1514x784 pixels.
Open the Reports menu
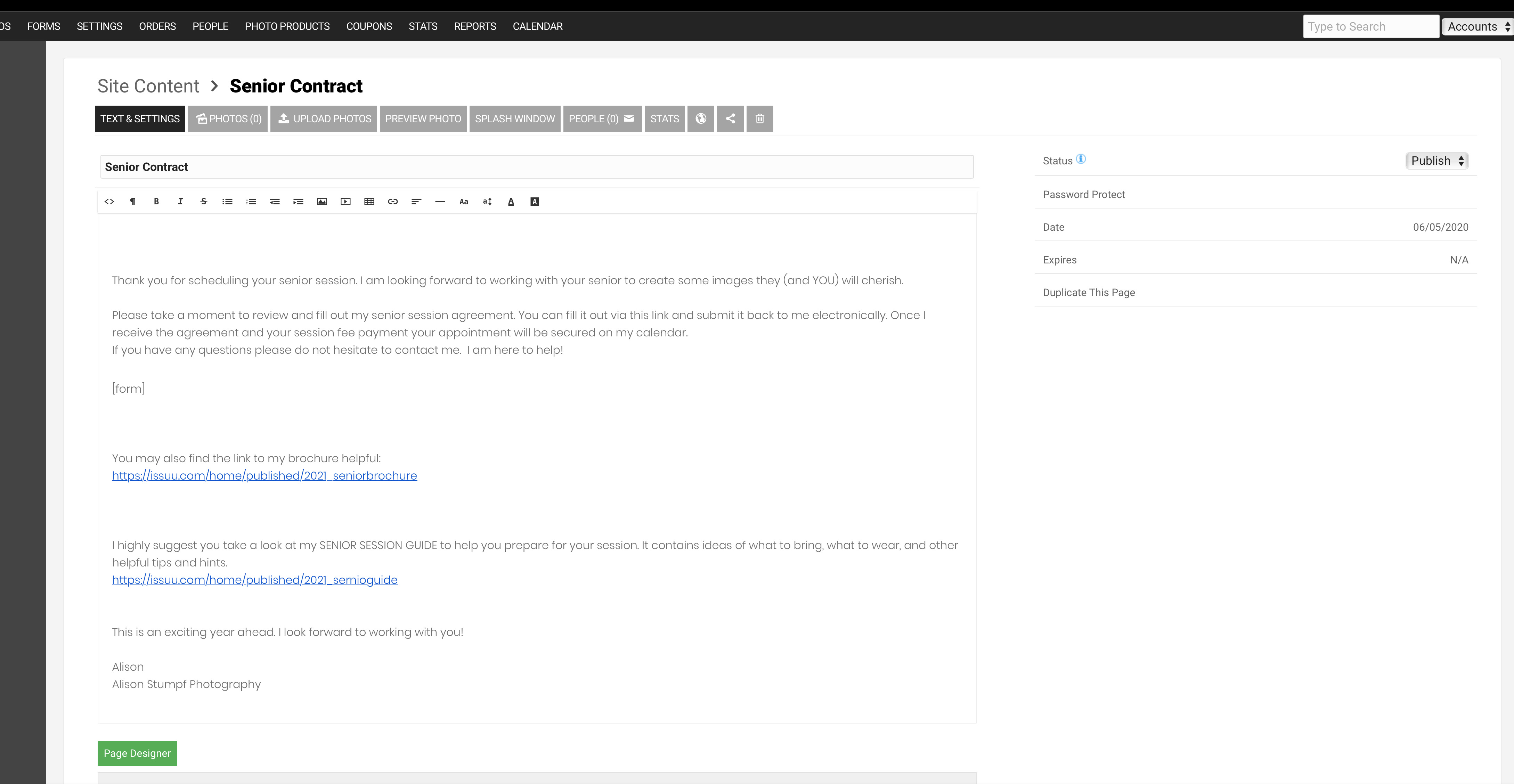coord(475,26)
